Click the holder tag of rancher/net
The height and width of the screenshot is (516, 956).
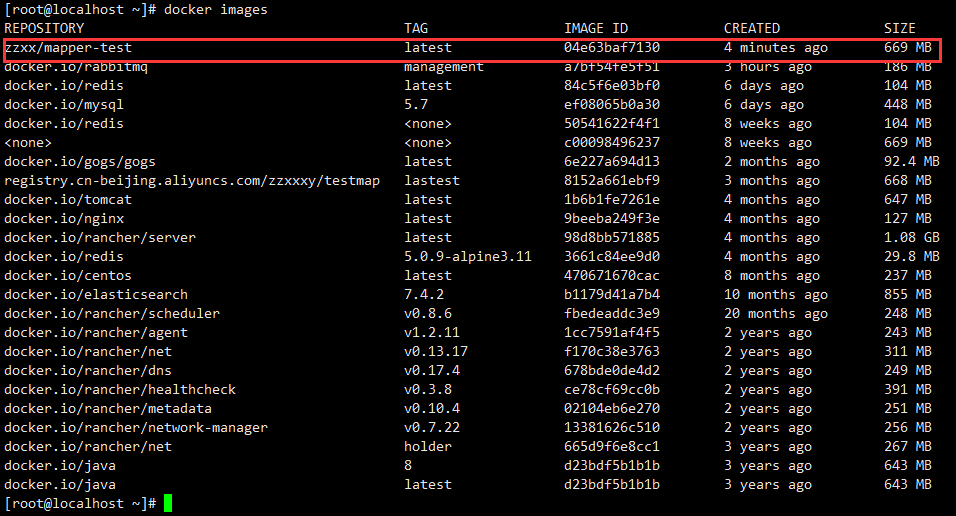tap(428, 447)
